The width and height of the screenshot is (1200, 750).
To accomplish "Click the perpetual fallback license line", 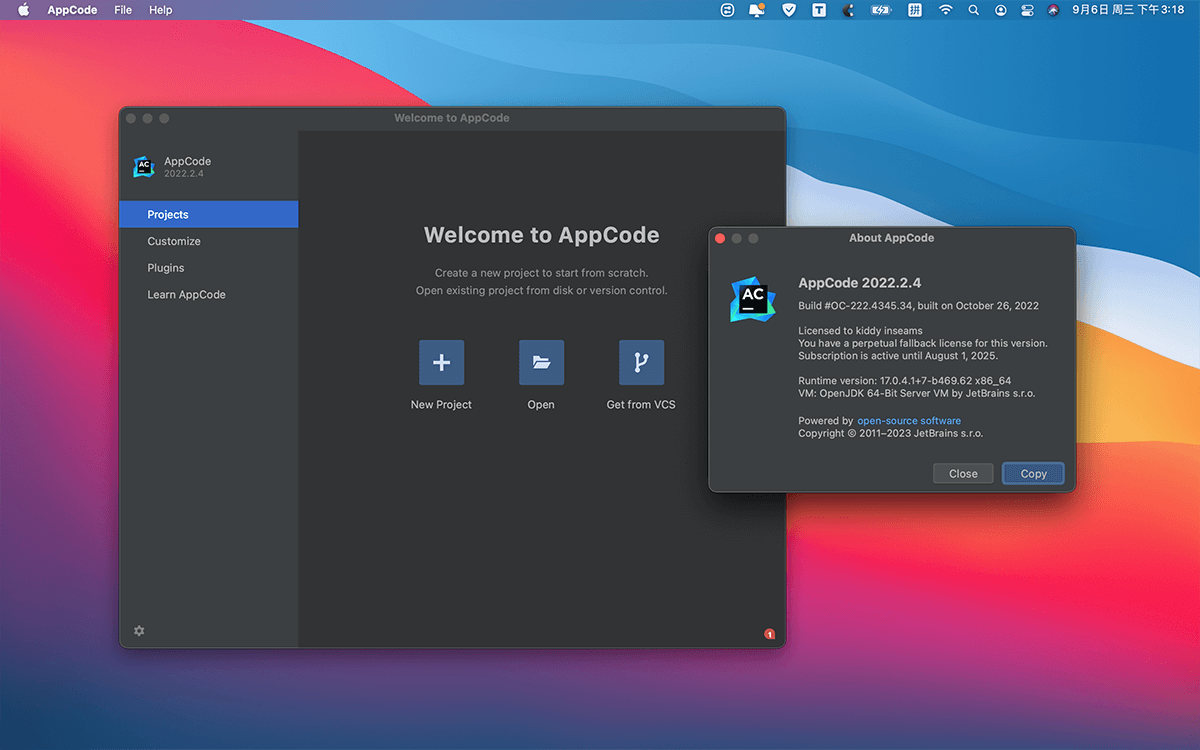I will [x=923, y=343].
